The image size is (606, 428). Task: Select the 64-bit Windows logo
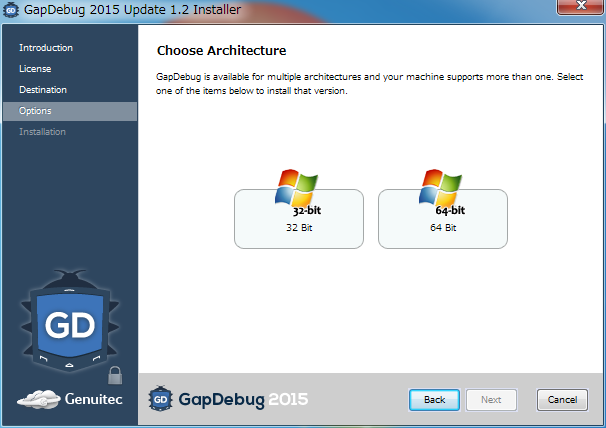(x=442, y=186)
